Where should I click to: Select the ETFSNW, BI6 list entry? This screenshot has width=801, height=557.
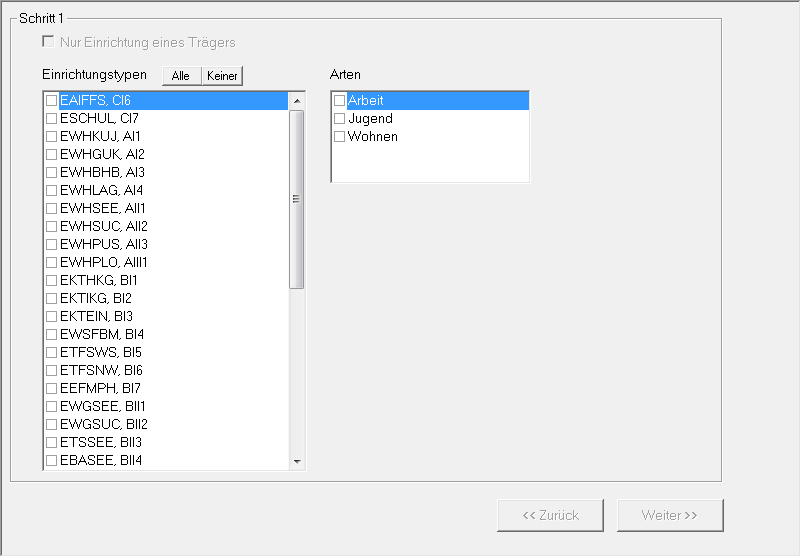pyautogui.click(x=101, y=370)
